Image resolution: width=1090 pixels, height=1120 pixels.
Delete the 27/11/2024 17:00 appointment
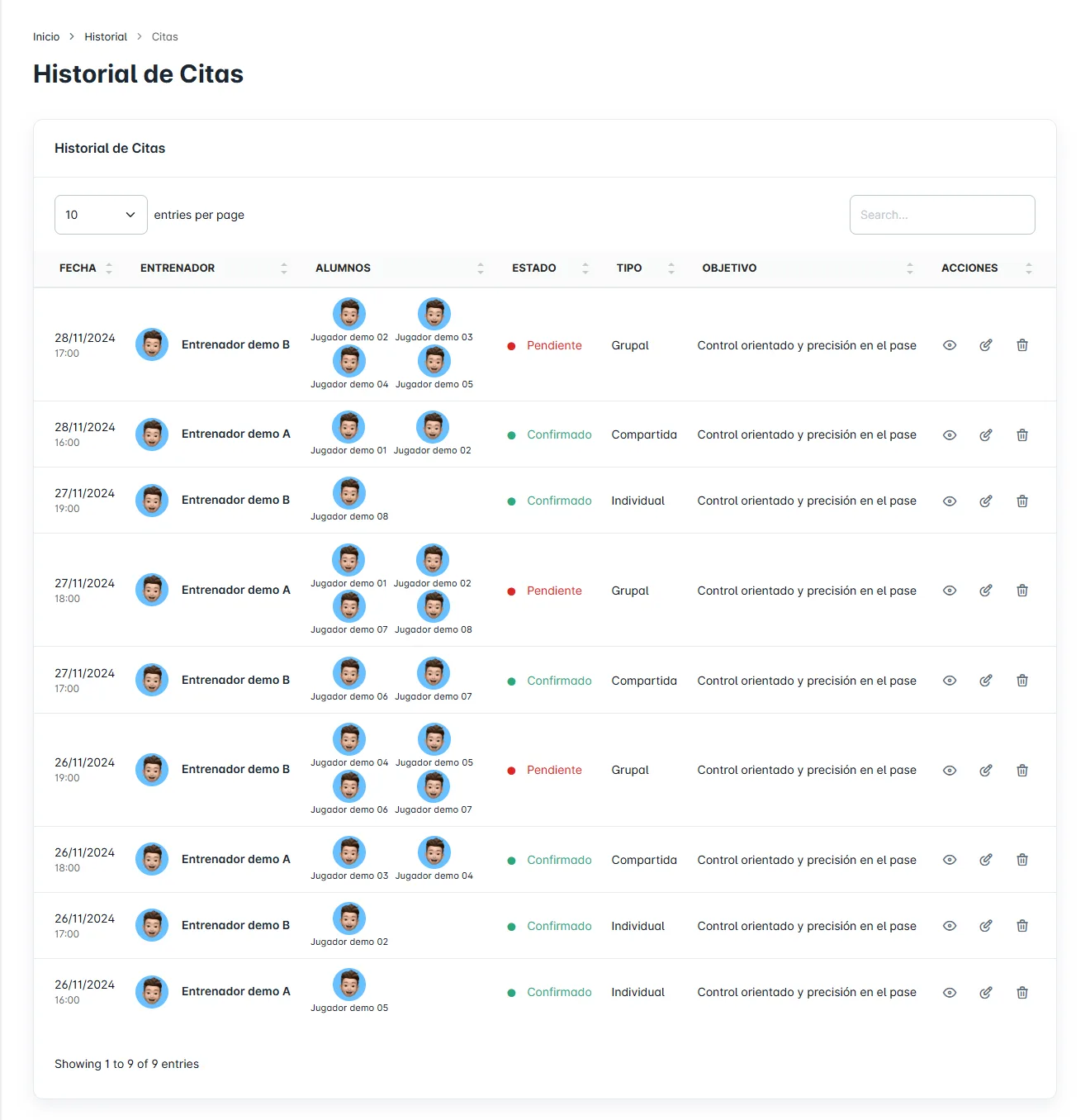pyautogui.click(x=1022, y=681)
